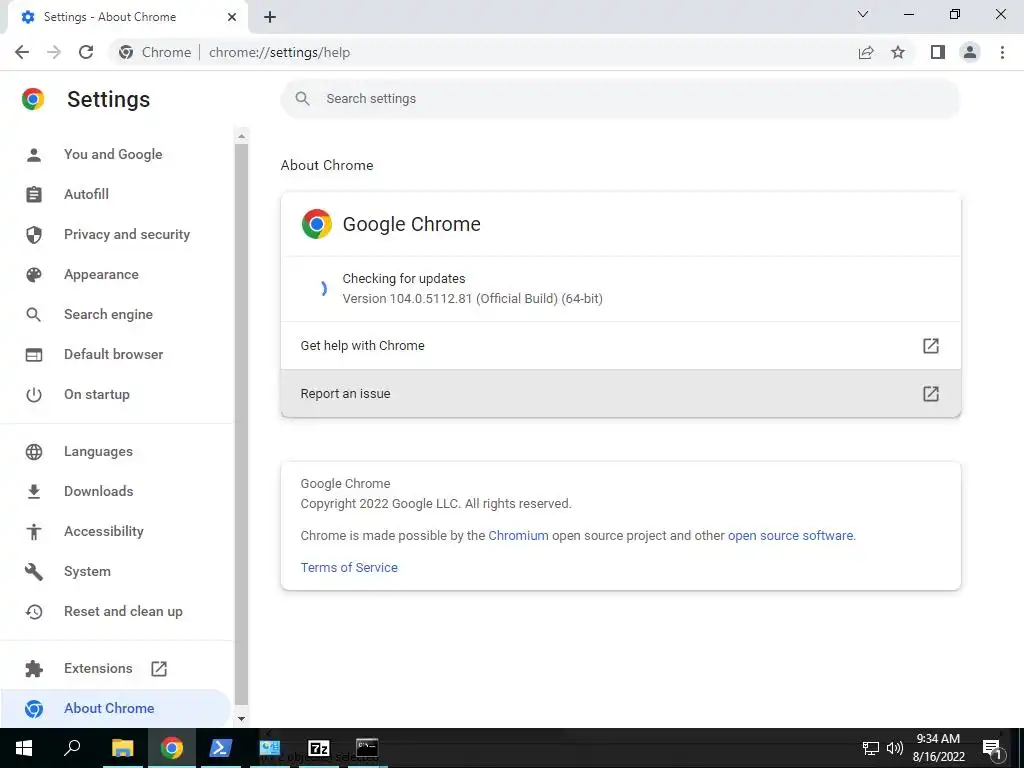
Task: Open the Windows Start menu
Action: pyautogui.click(x=24, y=748)
